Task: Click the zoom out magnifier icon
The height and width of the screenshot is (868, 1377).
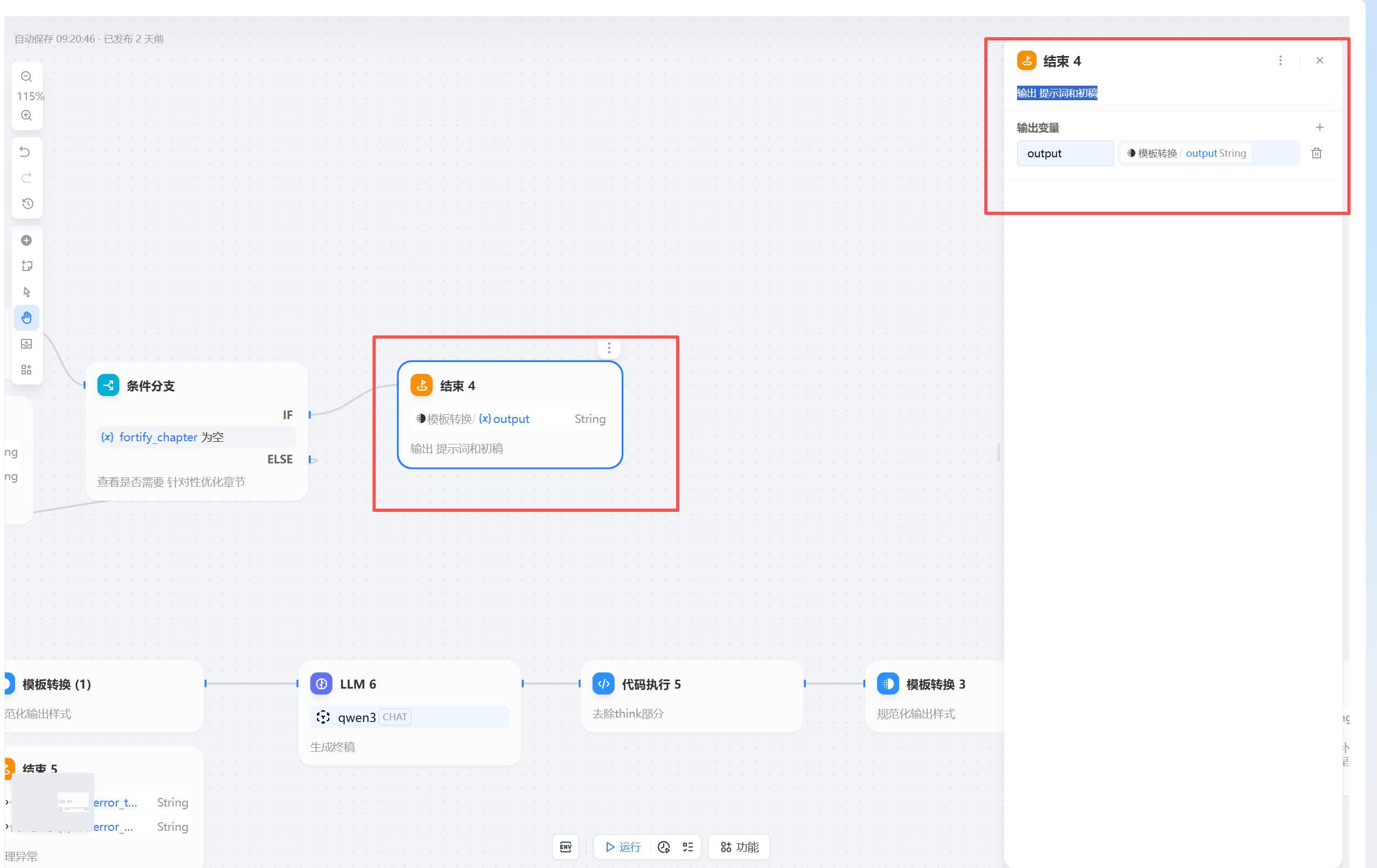Action: (26, 77)
